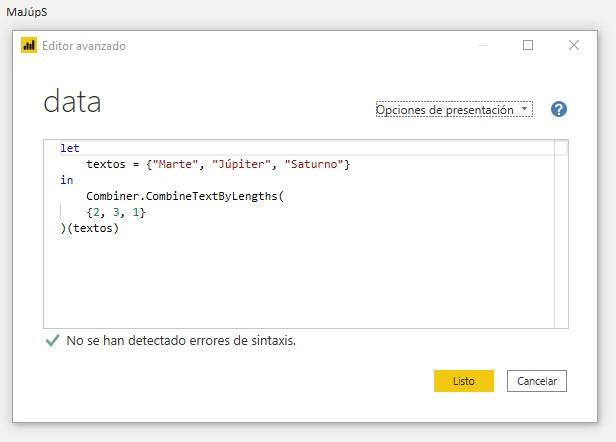Click the Power BI logo icon
The width and height of the screenshot is (616, 442).
click(29, 46)
